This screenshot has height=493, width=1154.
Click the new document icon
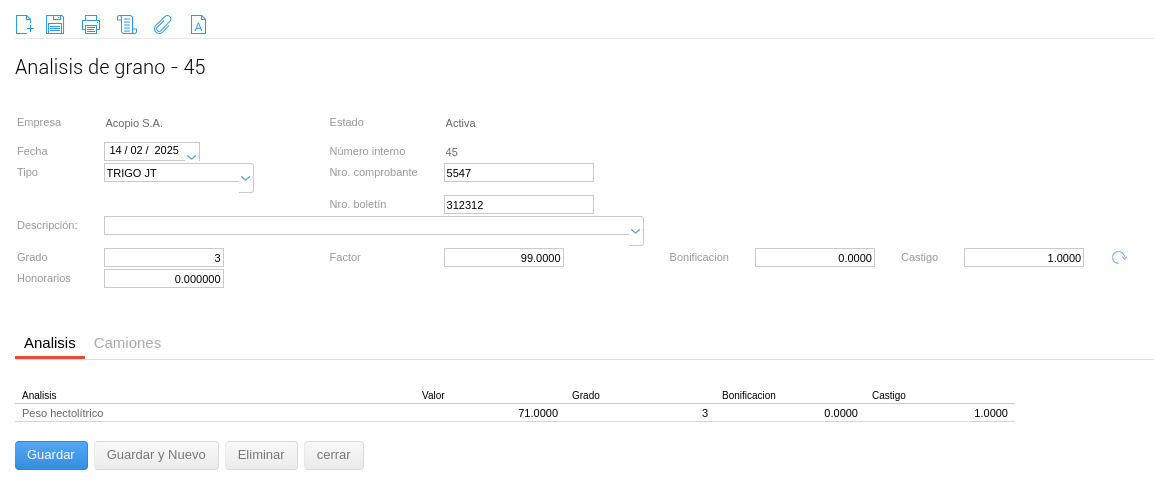tap(24, 24)
